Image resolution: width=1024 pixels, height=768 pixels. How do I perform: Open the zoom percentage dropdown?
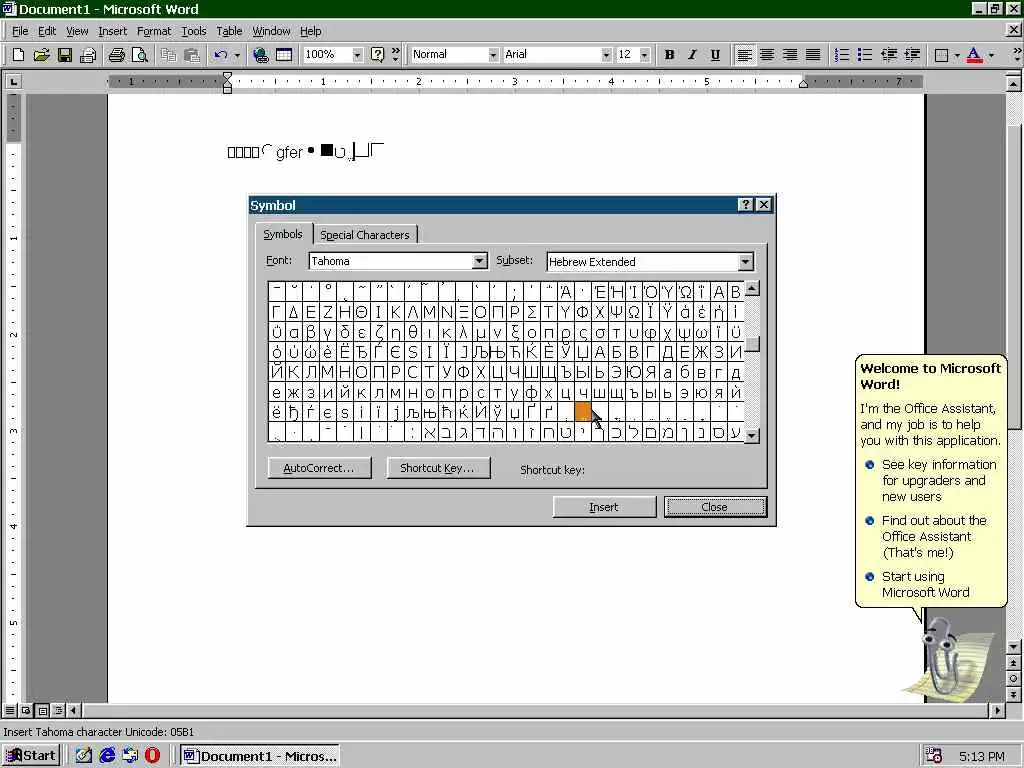[x=357, y=55]
